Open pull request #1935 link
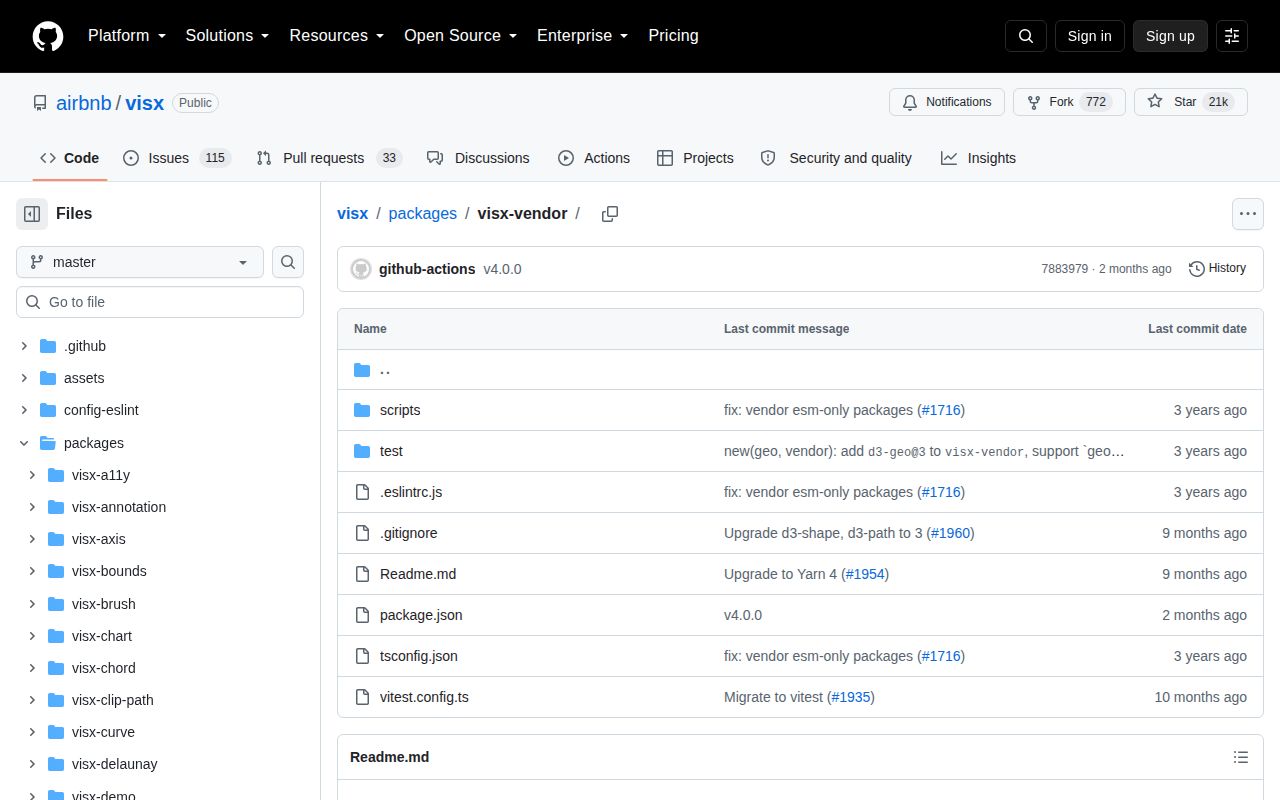1280x800 pixels. pyautogui.click(x=851, y=697)
